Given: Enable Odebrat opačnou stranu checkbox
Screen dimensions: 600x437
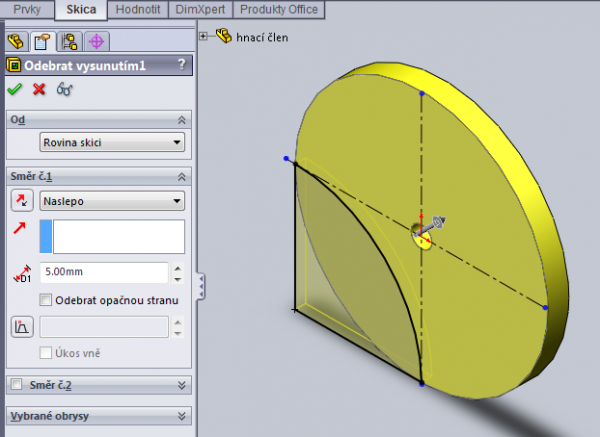Looking at the screenshot, I should point(46,300).
